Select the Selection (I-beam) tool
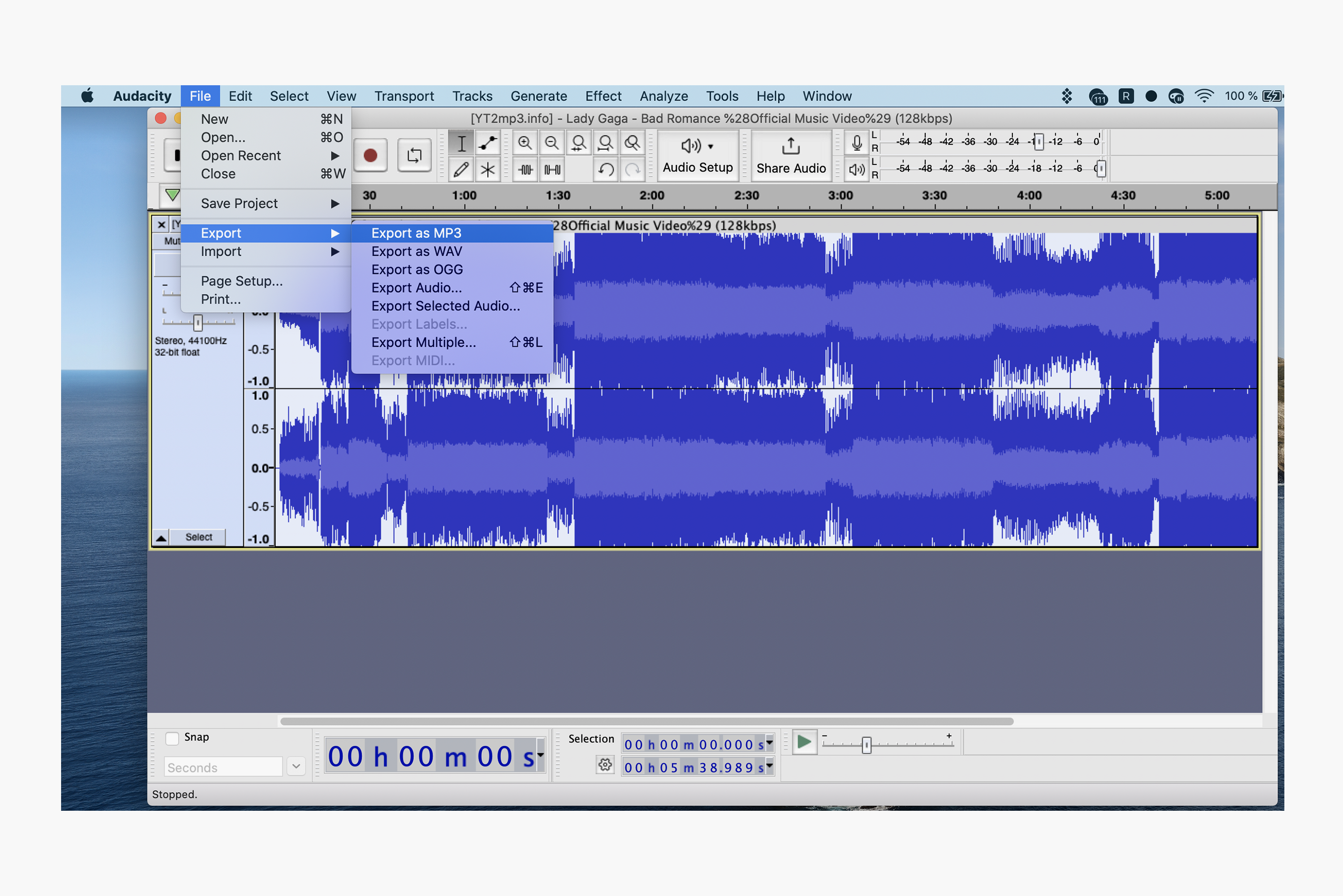1343x896 pixels. tap(461, 142)
